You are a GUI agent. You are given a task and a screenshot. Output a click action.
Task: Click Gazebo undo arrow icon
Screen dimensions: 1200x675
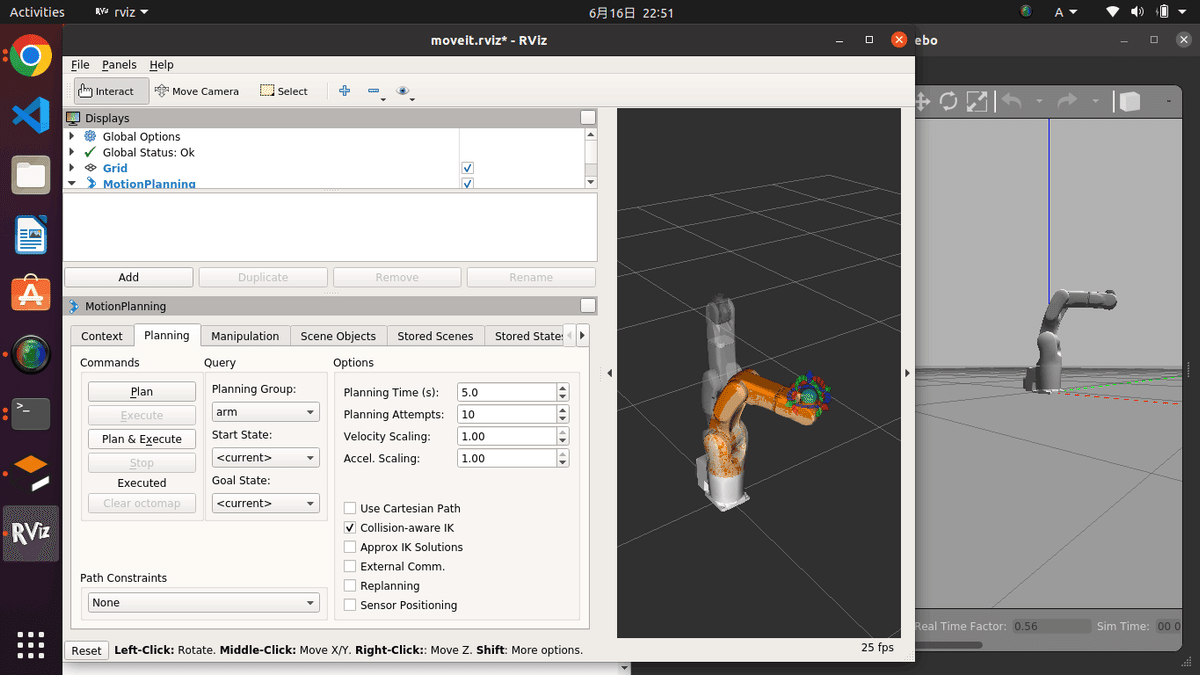click(x=1011, y=101)
